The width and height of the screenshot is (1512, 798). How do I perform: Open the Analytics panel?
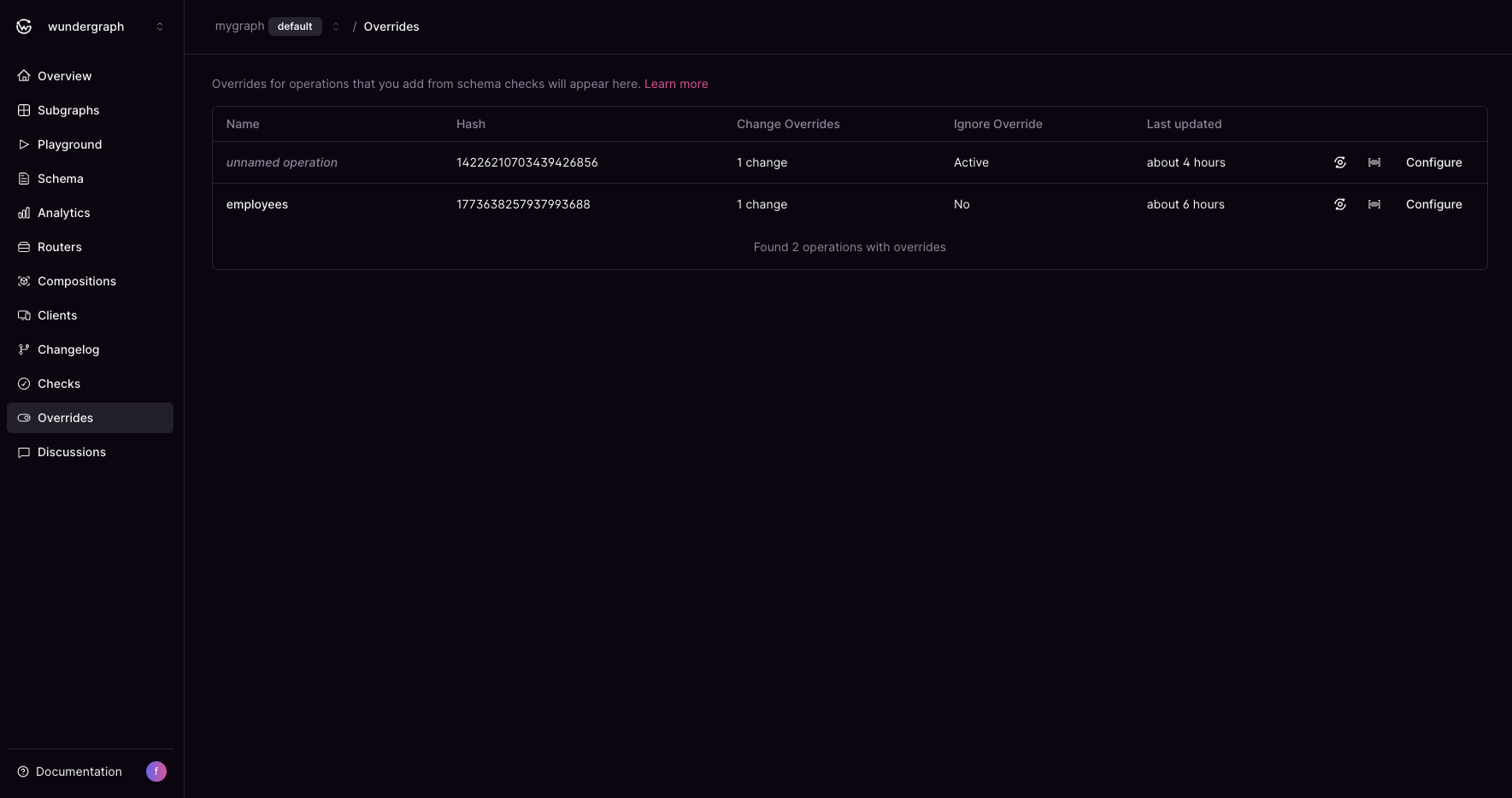tap(63, 213)
